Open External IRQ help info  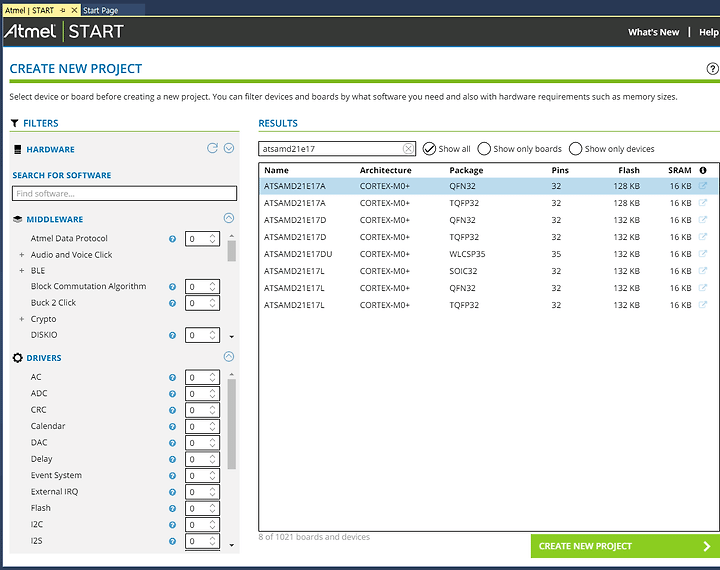[172, 492]
